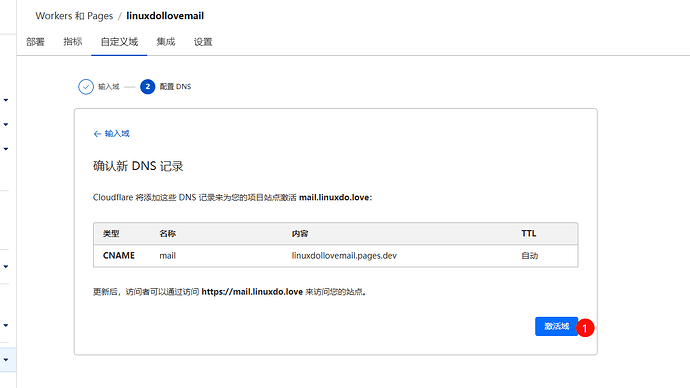The width and height of the screenshot is (690, 388).
Task: Open the 指标 tab
Action: point(73,42)
